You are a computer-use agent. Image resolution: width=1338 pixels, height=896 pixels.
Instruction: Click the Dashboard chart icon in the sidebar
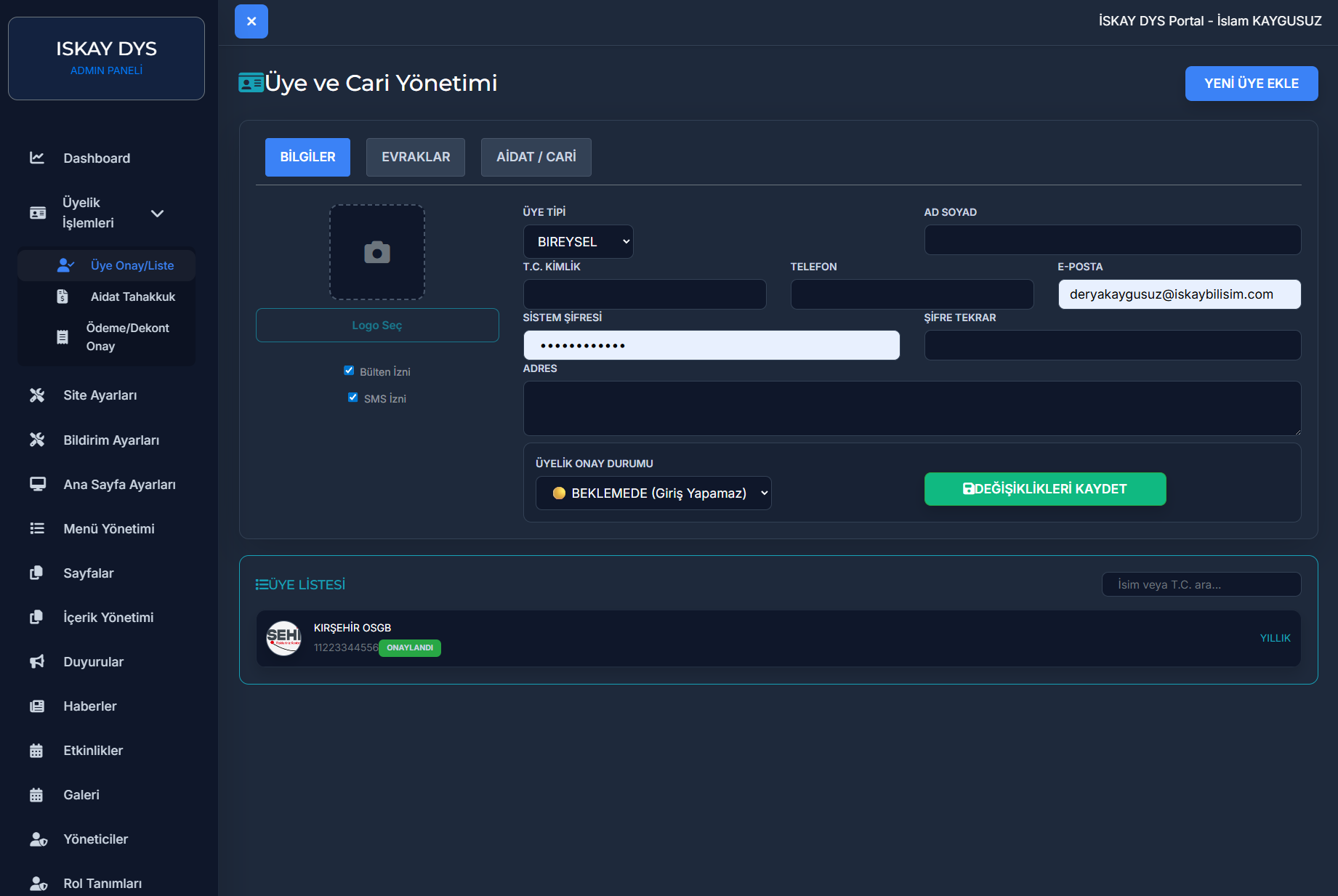coord(37,158)
